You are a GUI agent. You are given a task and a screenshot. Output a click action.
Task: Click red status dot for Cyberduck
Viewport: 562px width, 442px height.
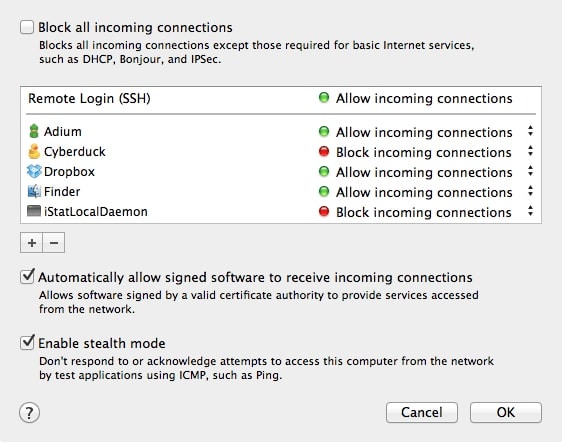(x=324, y=151)
